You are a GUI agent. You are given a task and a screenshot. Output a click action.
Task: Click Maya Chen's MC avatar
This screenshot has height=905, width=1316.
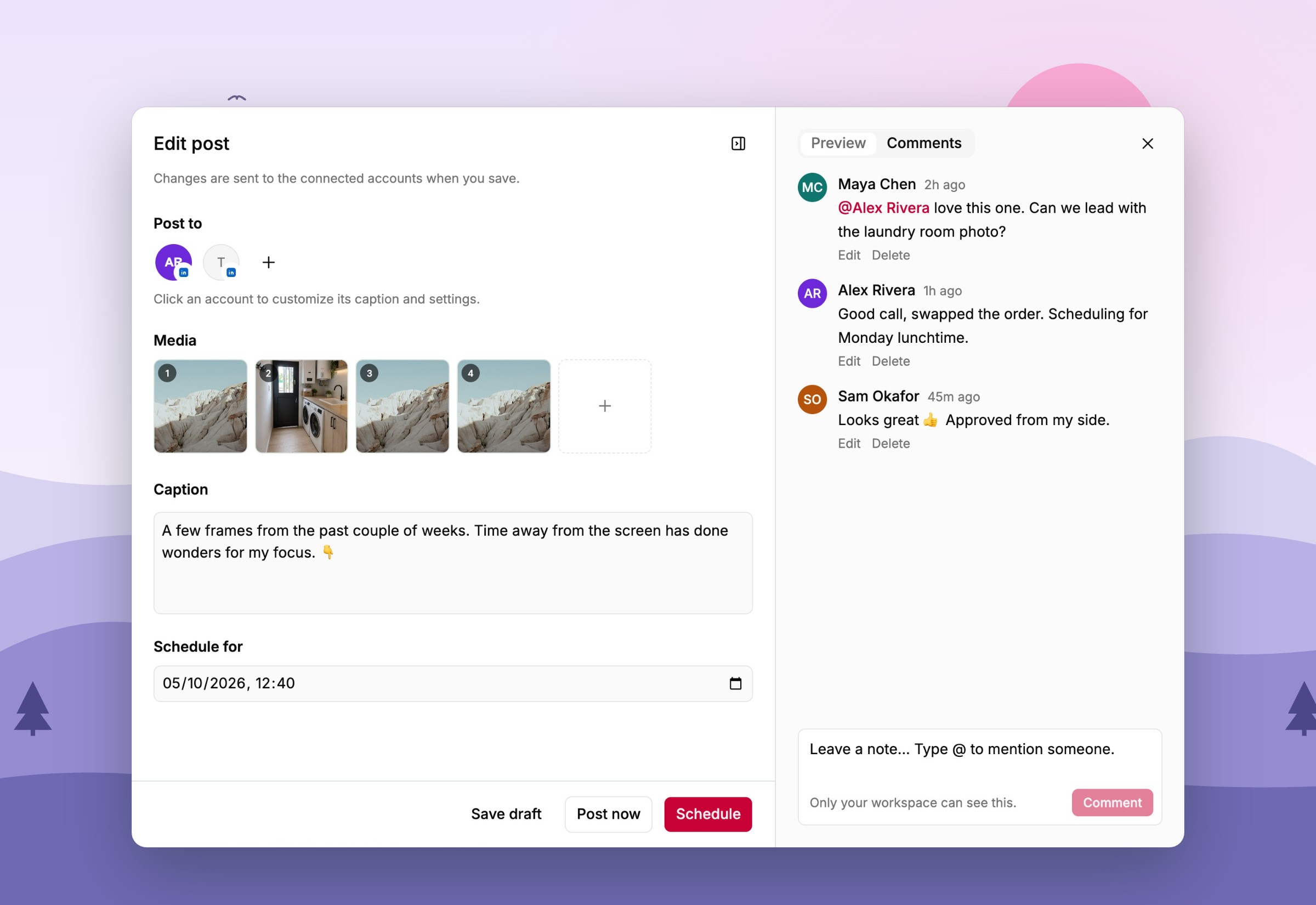point(812,187)
